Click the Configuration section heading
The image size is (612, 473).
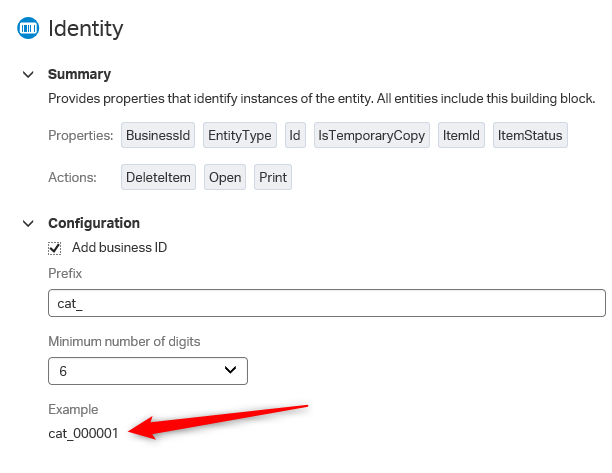(94, 223)
